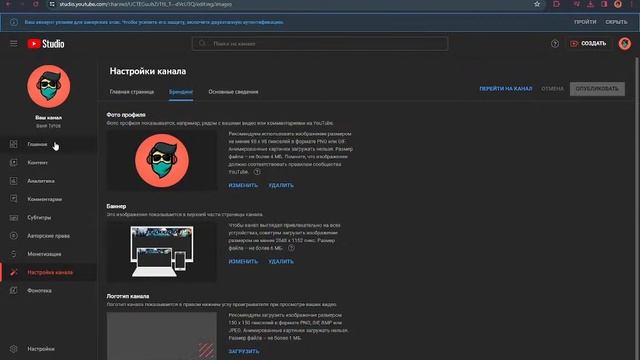The width and height of the screenshot is (640, 360).
Task: Click the channel customization wand icon
Action: (13, 272)
